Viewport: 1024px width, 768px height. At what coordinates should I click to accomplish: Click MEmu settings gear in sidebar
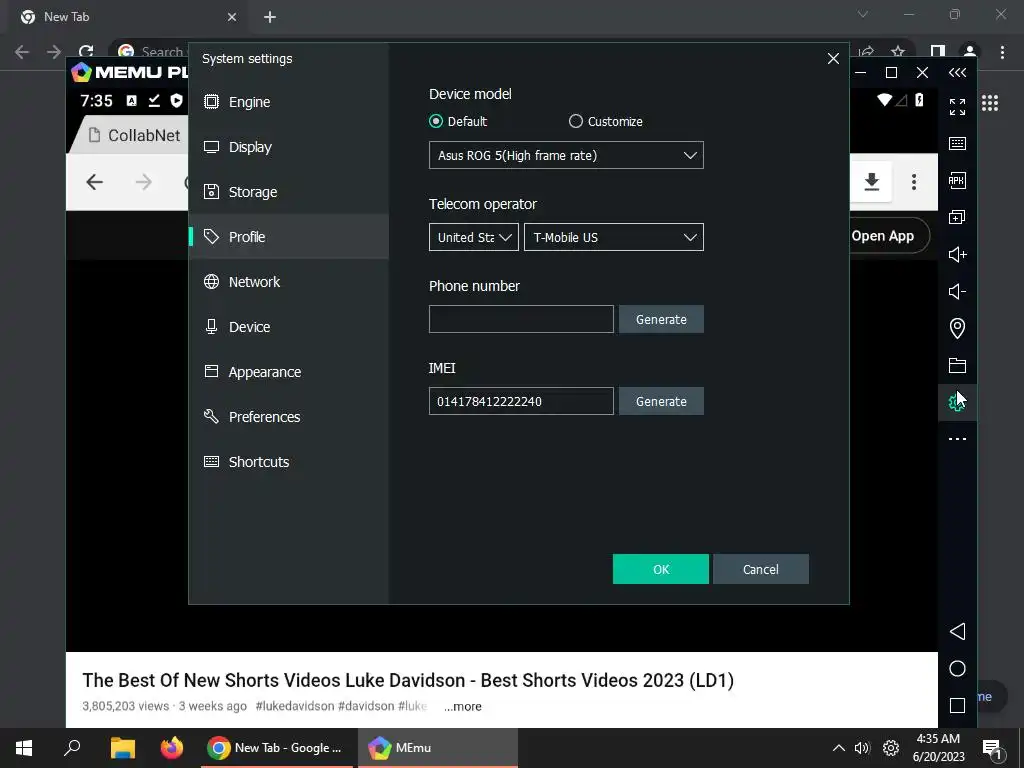[955, 402]
